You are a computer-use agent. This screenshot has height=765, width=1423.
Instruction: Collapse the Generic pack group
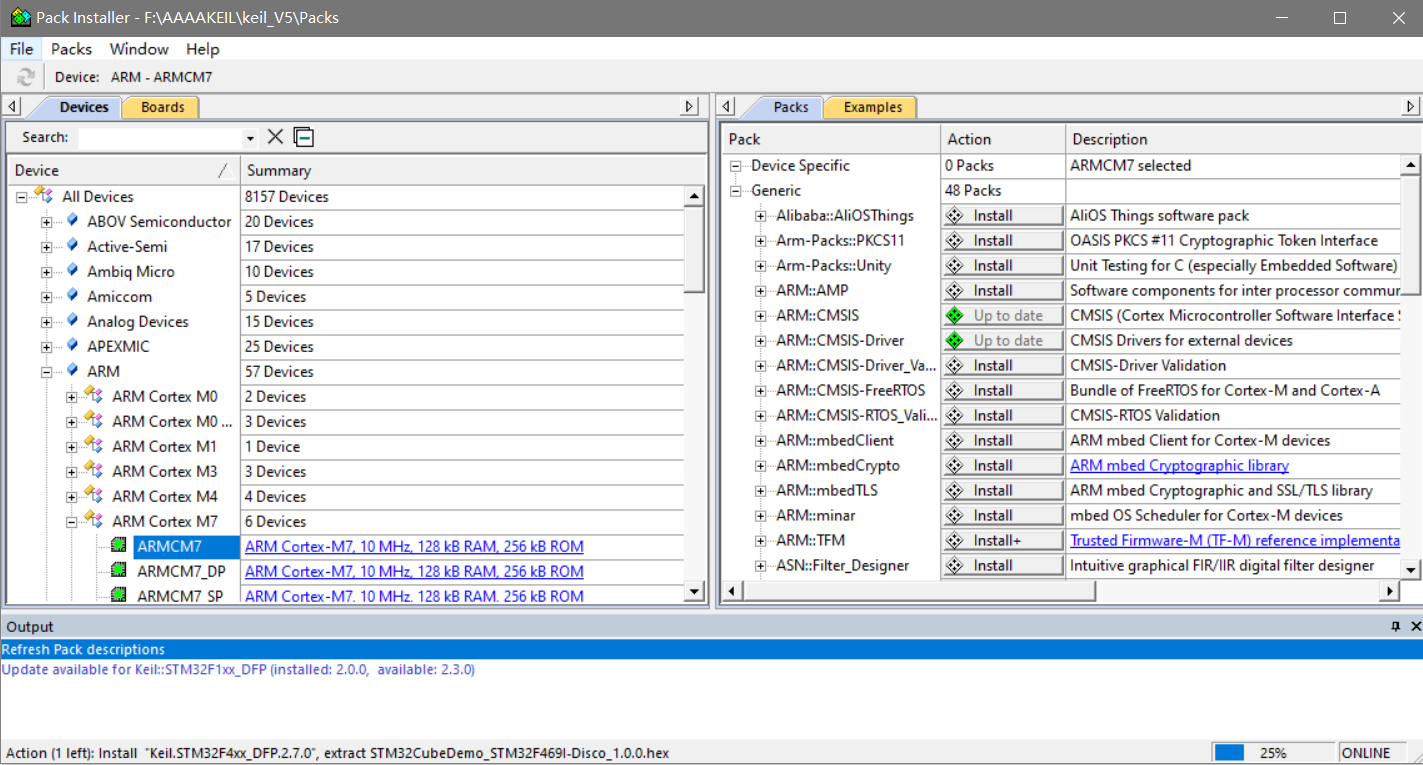735,191
